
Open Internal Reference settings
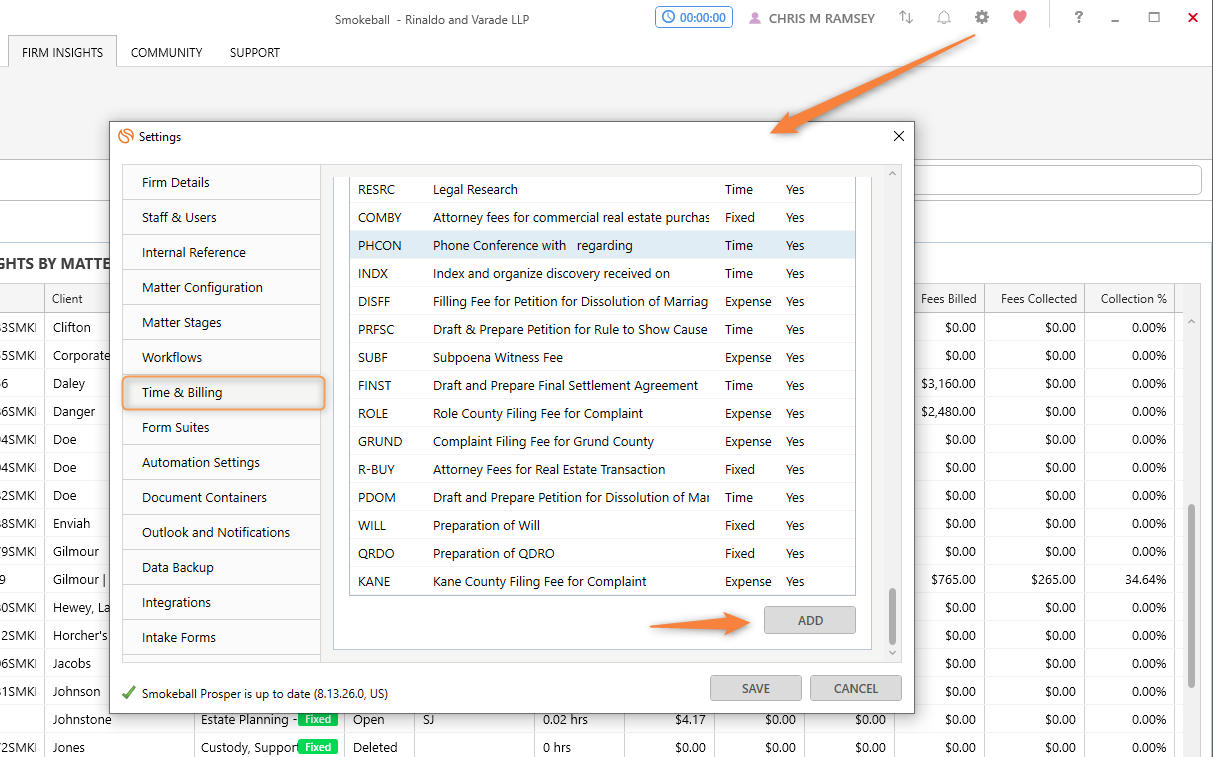pyautogui.click(x=221, y=252)
